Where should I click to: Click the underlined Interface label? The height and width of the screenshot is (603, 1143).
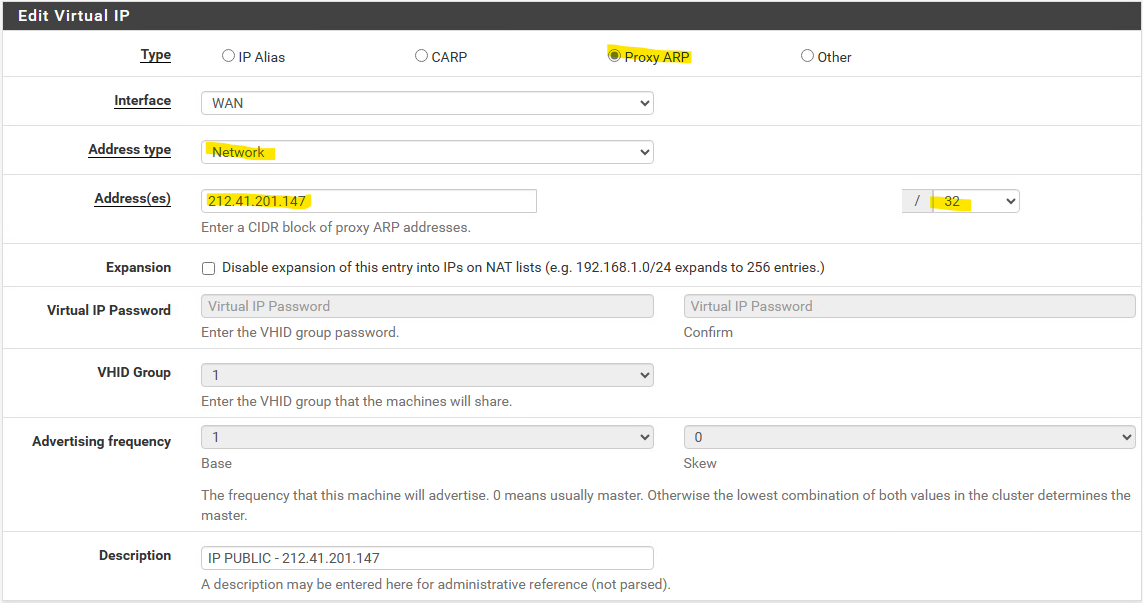142,101
